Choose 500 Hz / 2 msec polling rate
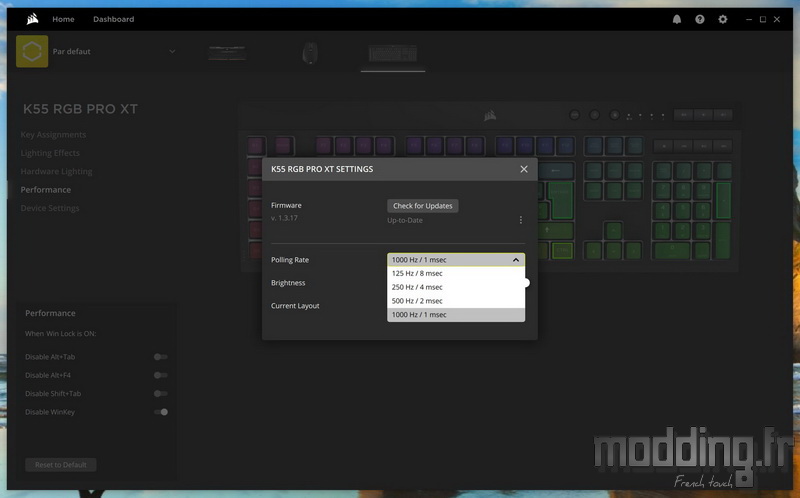Viewport: 800px width, 498px height. coord(456,301)
